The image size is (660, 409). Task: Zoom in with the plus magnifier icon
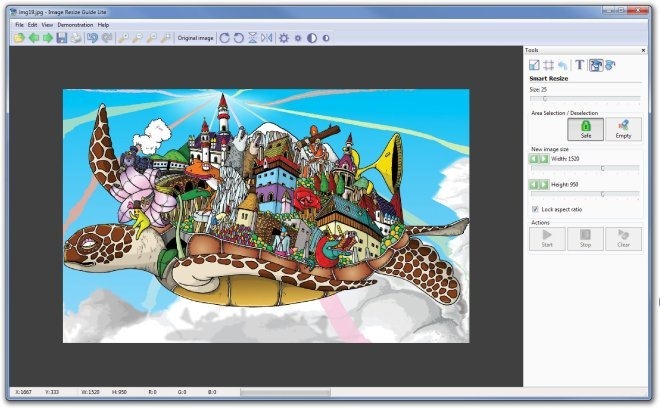123,38
